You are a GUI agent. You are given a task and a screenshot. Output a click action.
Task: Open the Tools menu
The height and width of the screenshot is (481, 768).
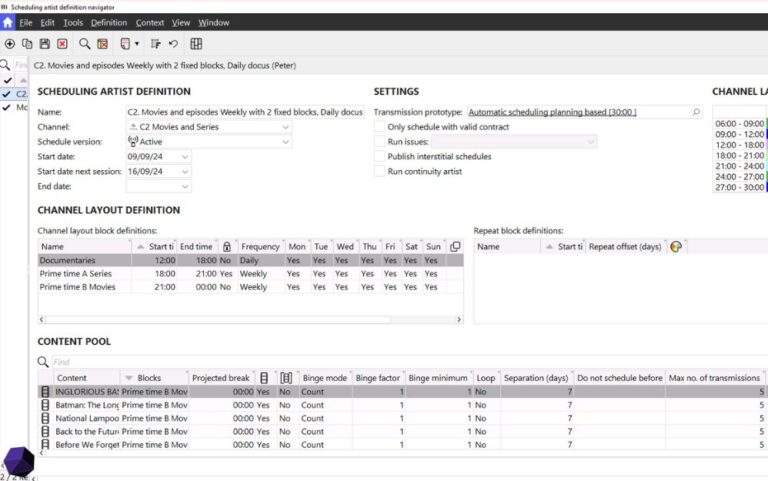(x=73, y=22)
